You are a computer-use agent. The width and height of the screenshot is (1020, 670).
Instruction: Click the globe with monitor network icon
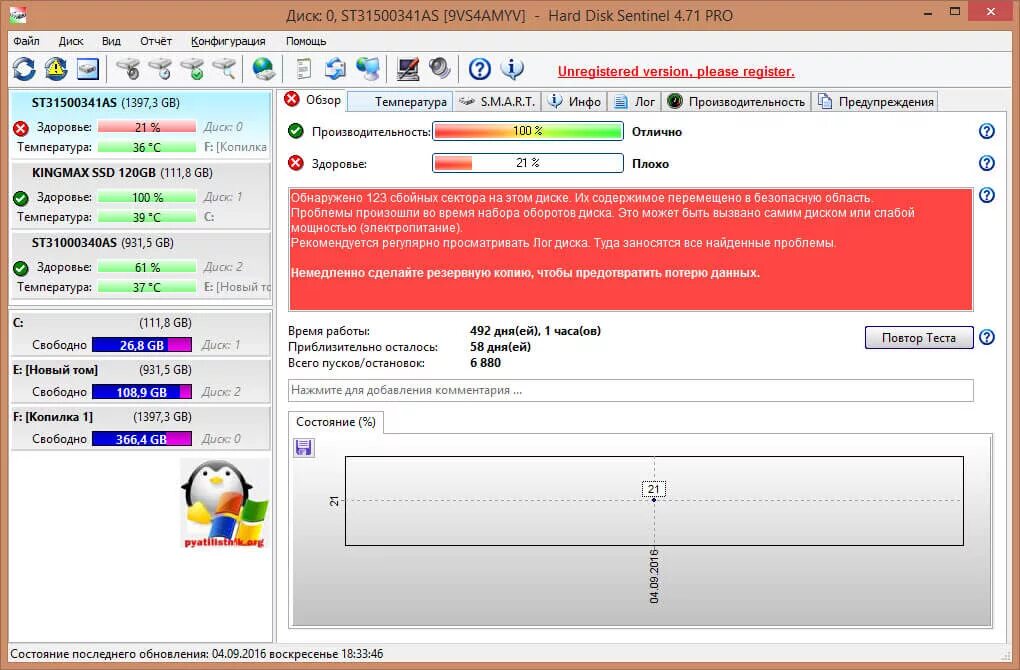[x=368, y=69]
